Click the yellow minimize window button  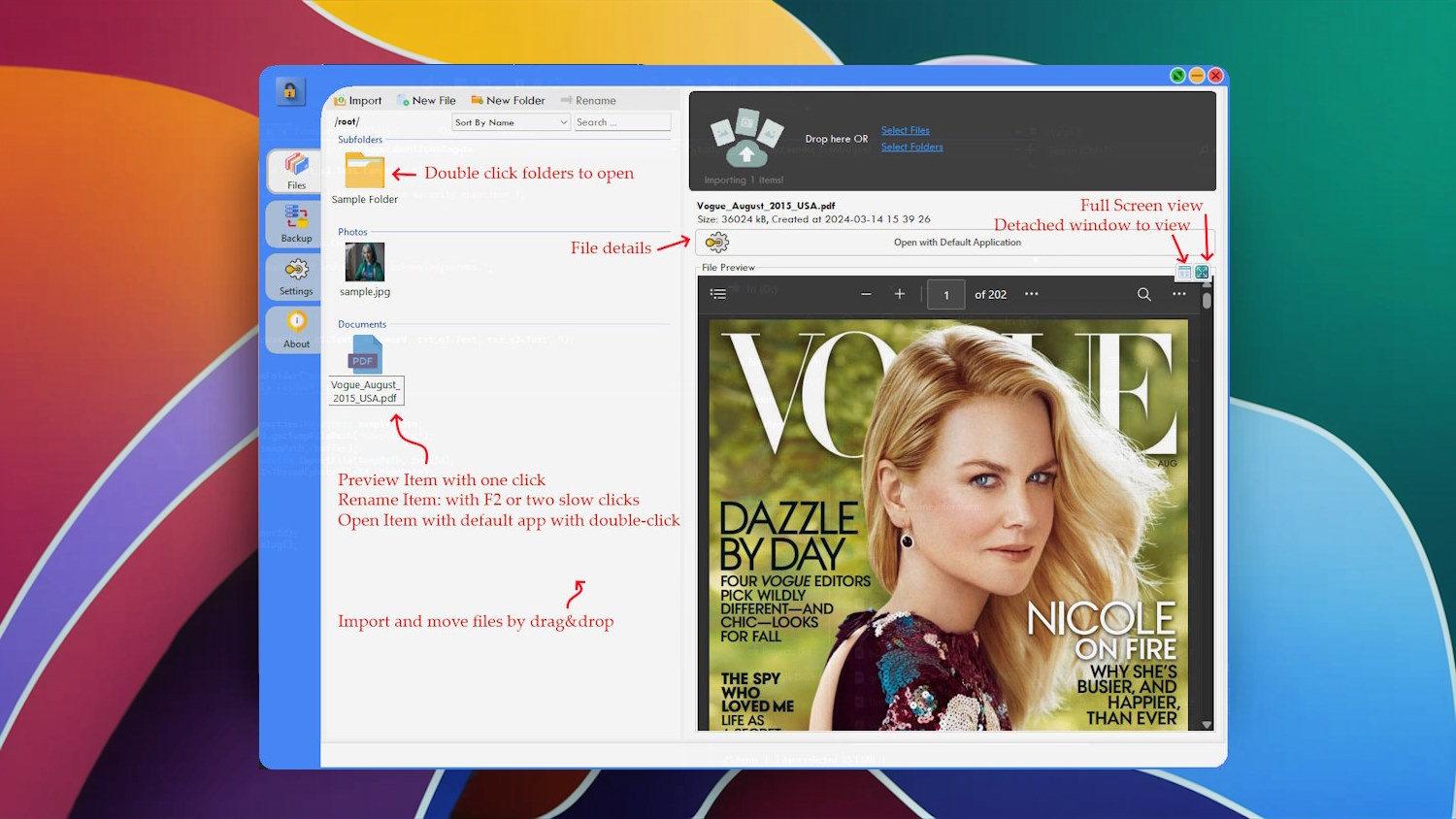coord(1197,76)
